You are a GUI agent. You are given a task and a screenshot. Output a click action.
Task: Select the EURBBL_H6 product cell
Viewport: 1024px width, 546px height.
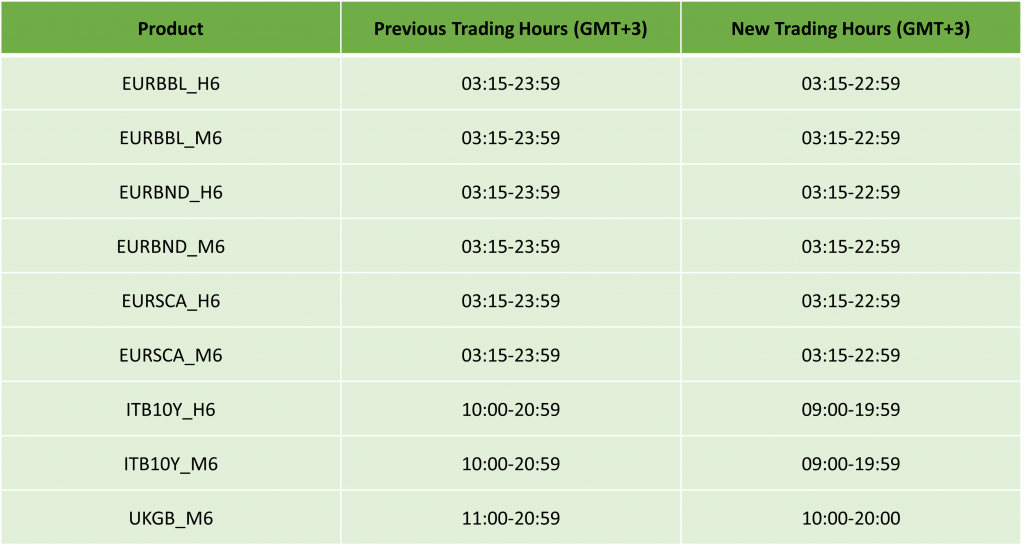click(170, 84)
